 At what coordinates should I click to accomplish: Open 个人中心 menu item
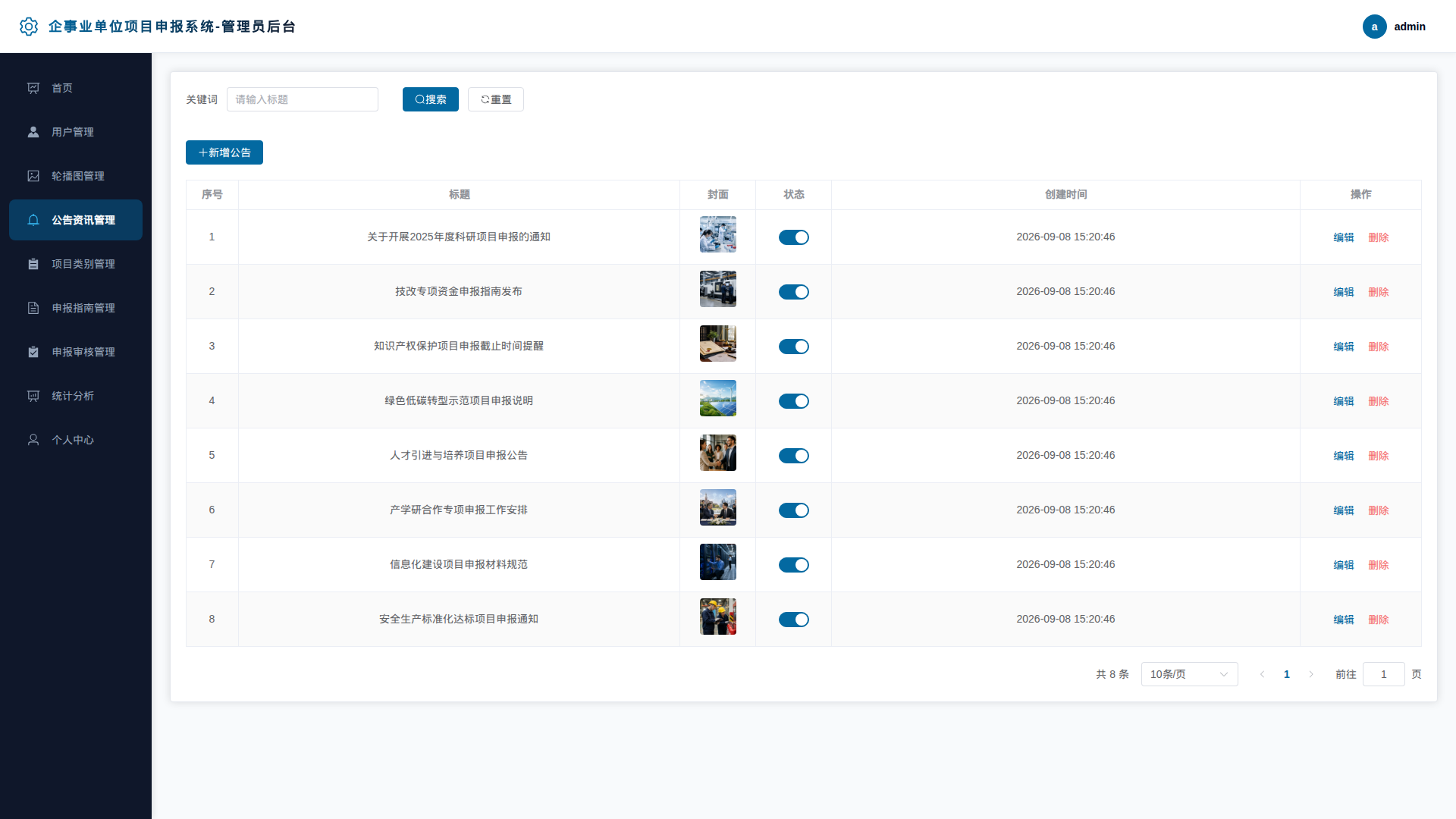tap(76, 440)
